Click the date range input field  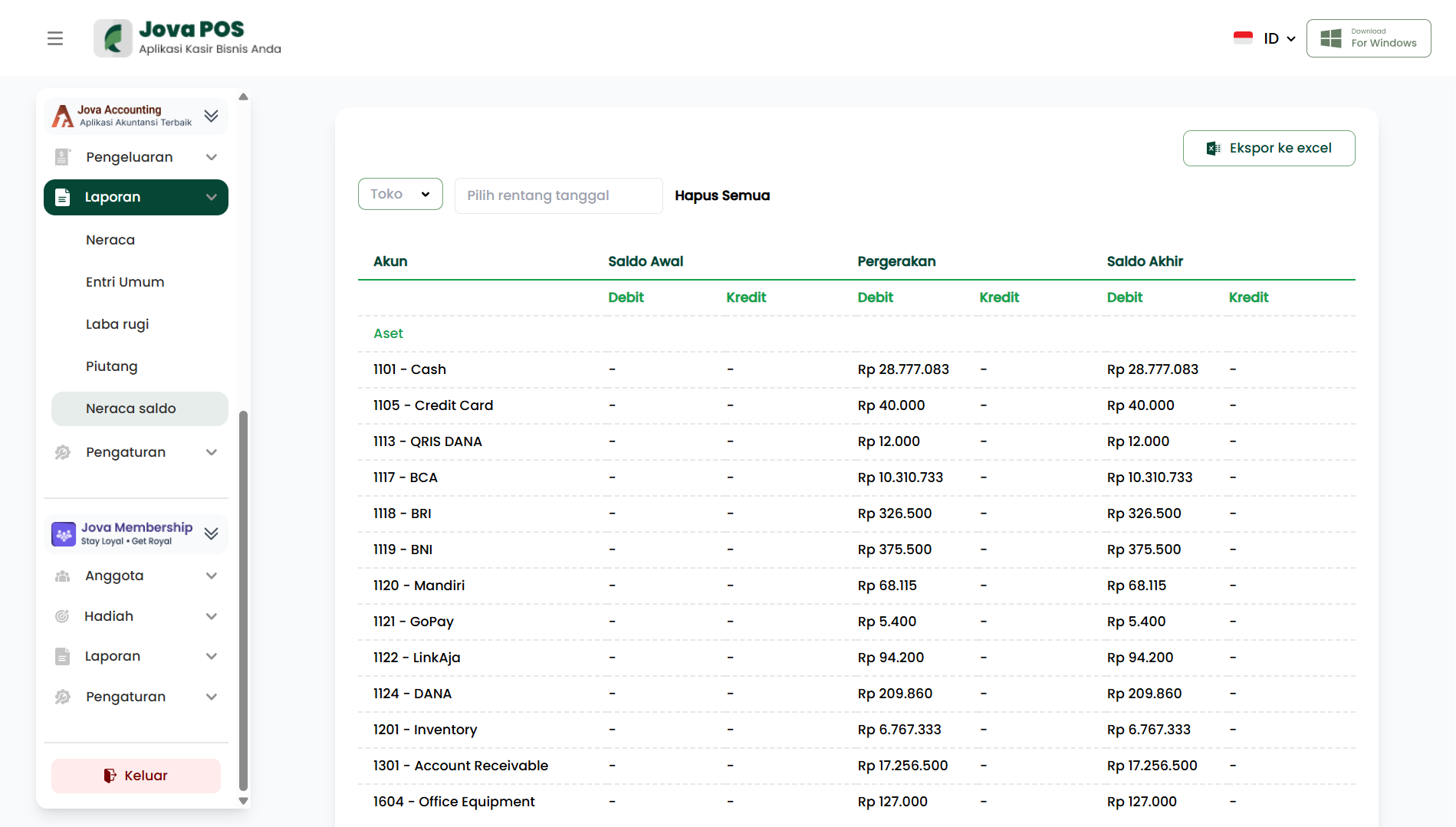point(558,195)
